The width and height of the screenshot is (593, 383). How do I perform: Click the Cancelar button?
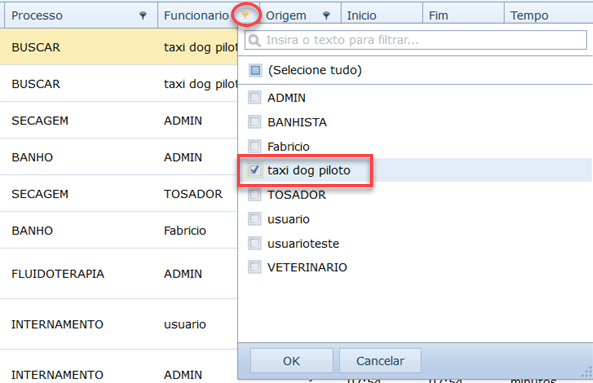tap(380, 361)
